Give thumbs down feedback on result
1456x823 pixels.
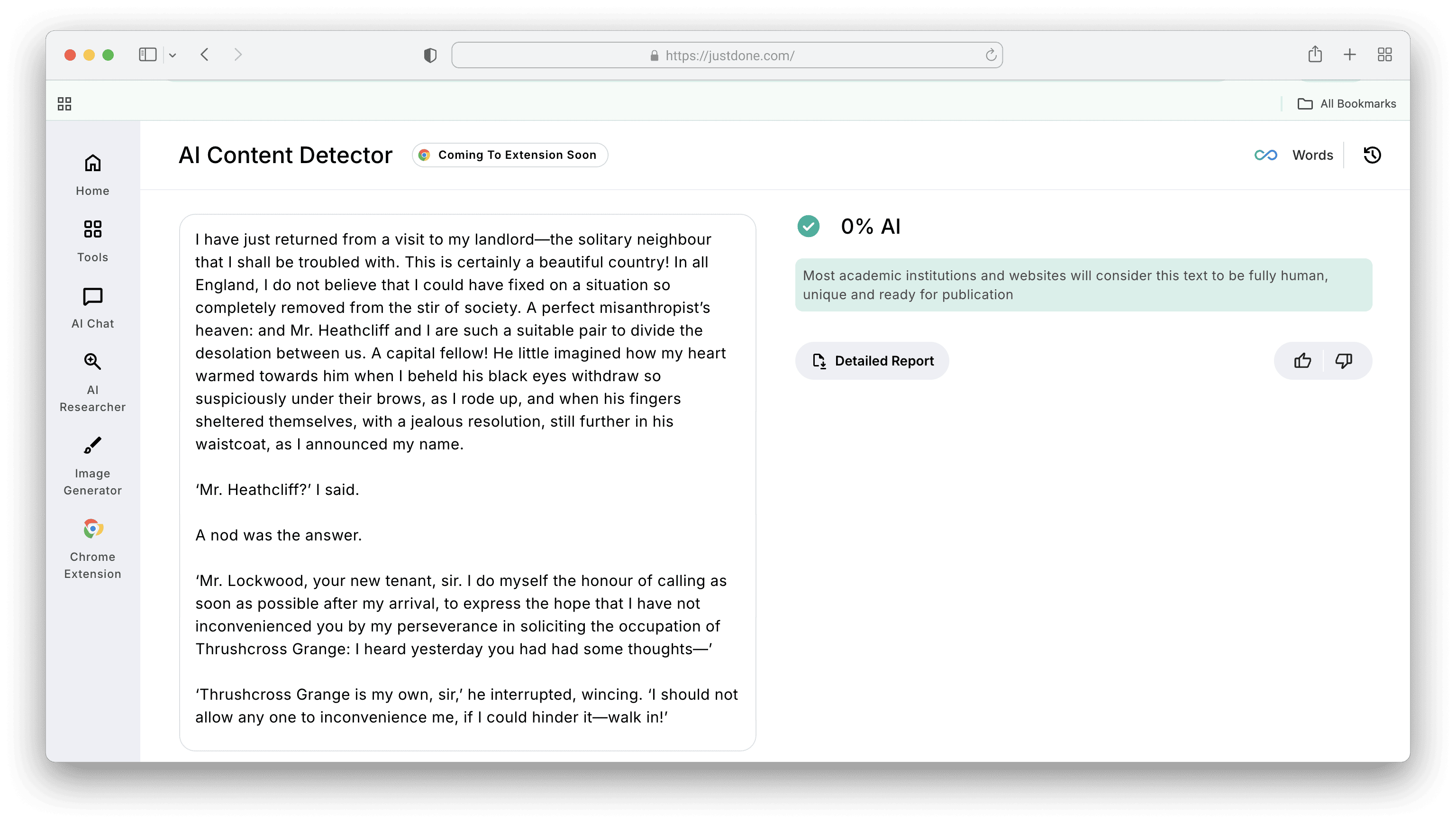click(1344, 361)
